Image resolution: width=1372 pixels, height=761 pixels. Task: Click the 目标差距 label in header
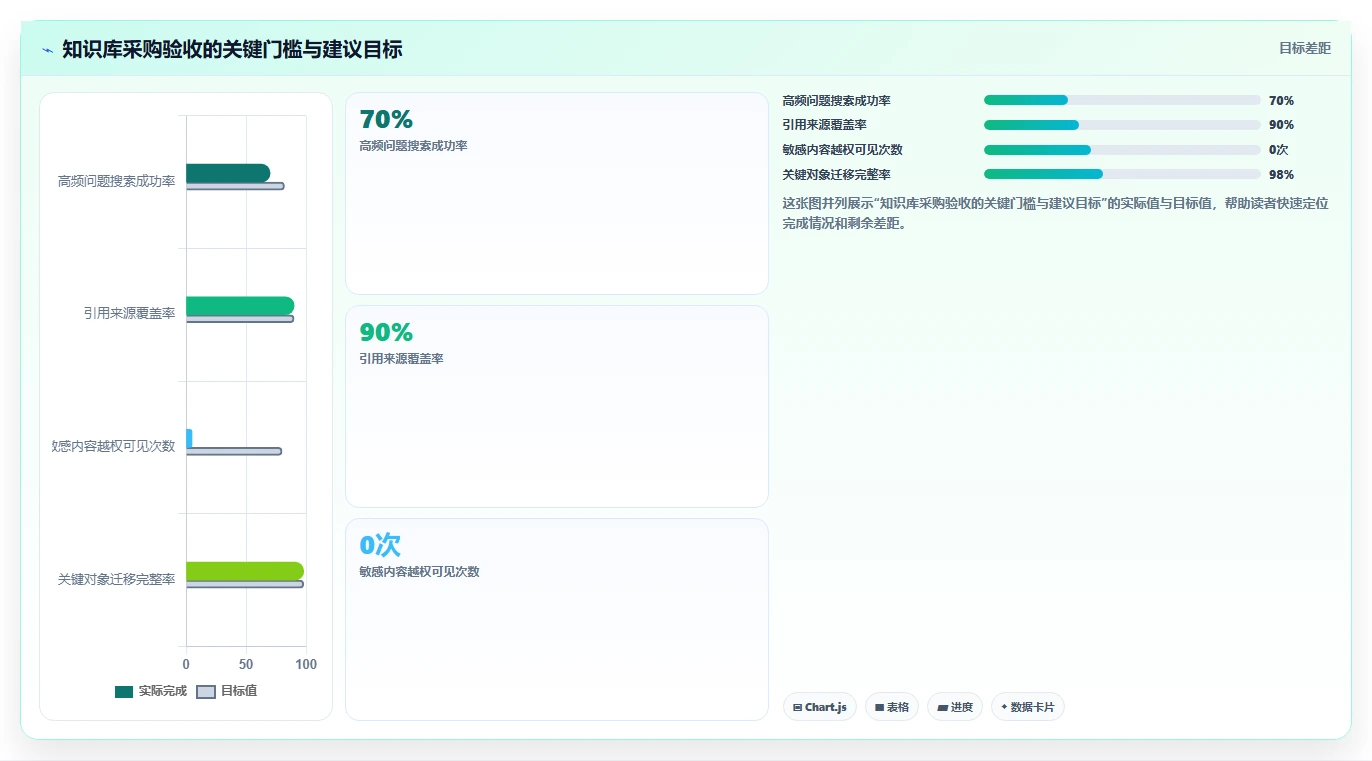click(x=1305, y=48)
